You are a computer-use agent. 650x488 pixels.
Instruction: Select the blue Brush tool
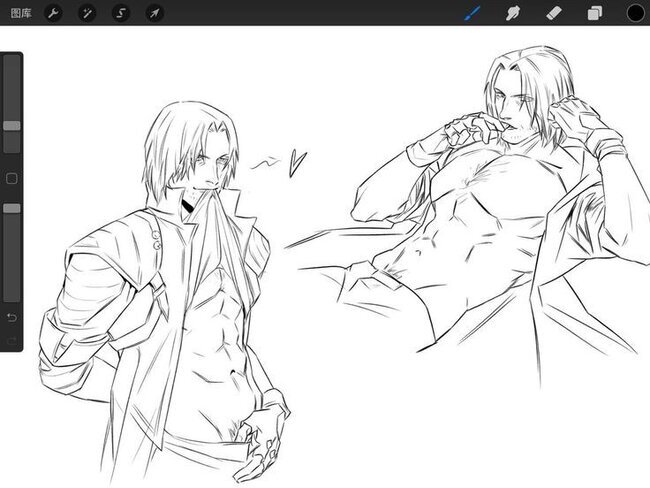[x=473, y=13]
